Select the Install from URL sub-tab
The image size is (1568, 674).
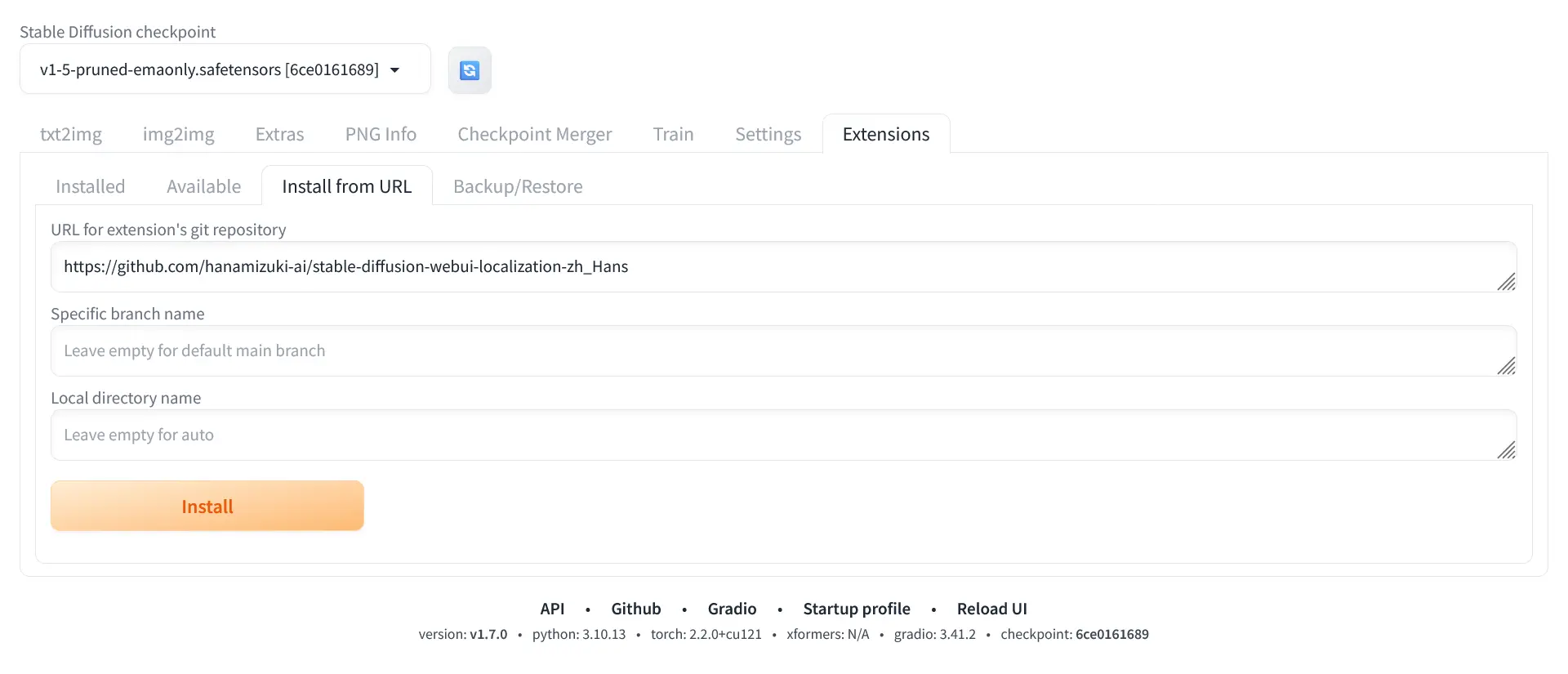coord(347,186)
